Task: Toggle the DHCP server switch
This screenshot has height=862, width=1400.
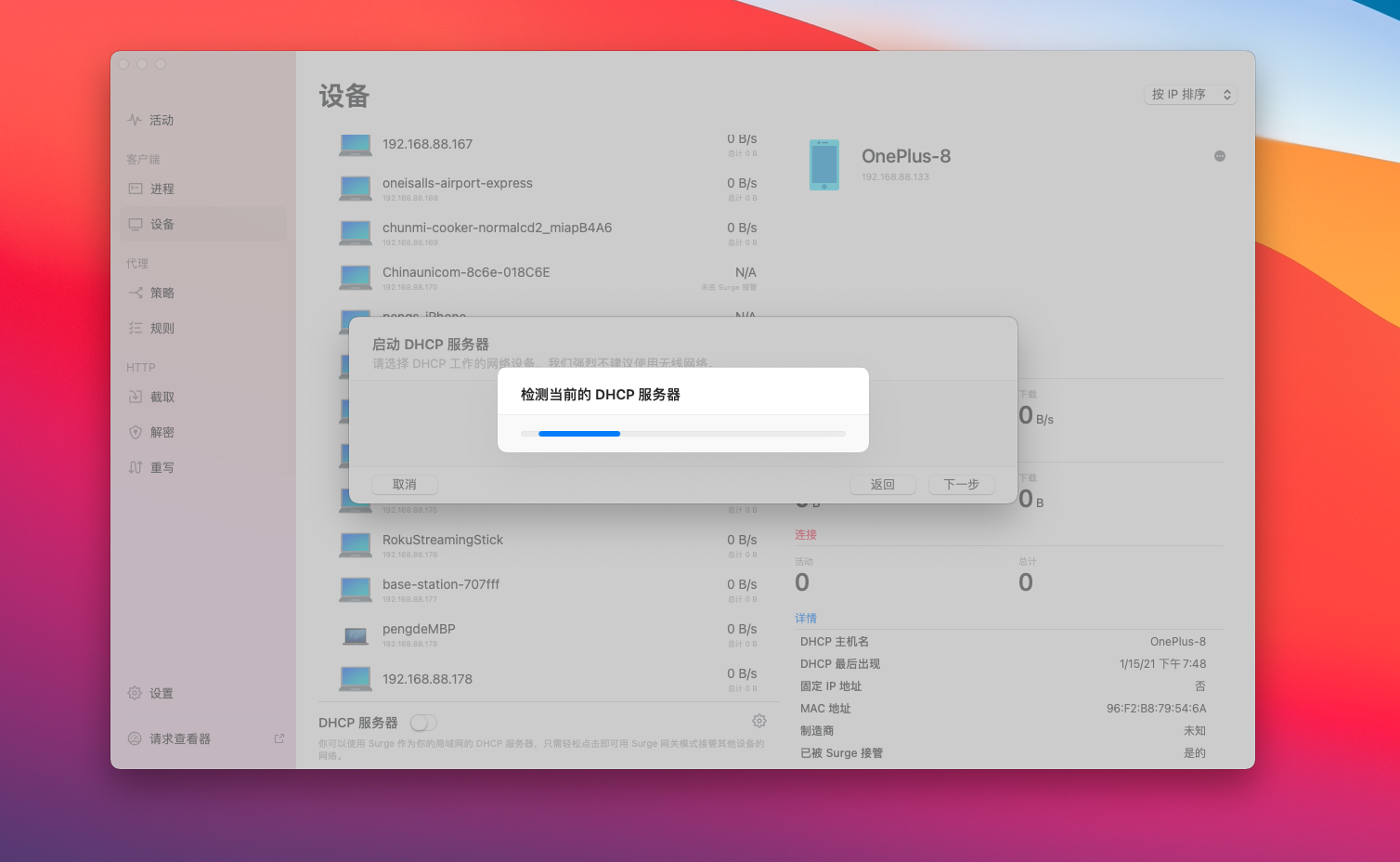Action: [x=423, y=723]
